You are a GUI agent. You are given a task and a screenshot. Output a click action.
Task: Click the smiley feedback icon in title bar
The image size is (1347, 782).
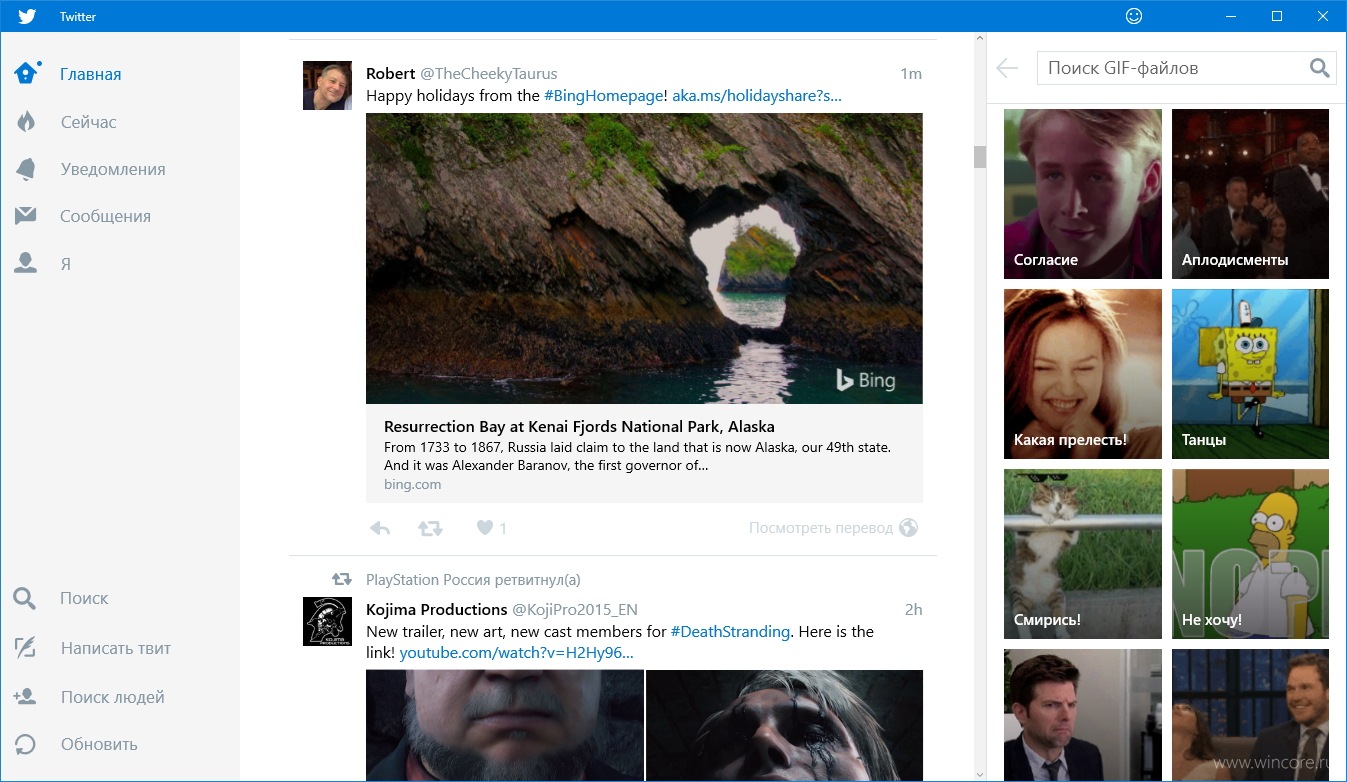1133,16
